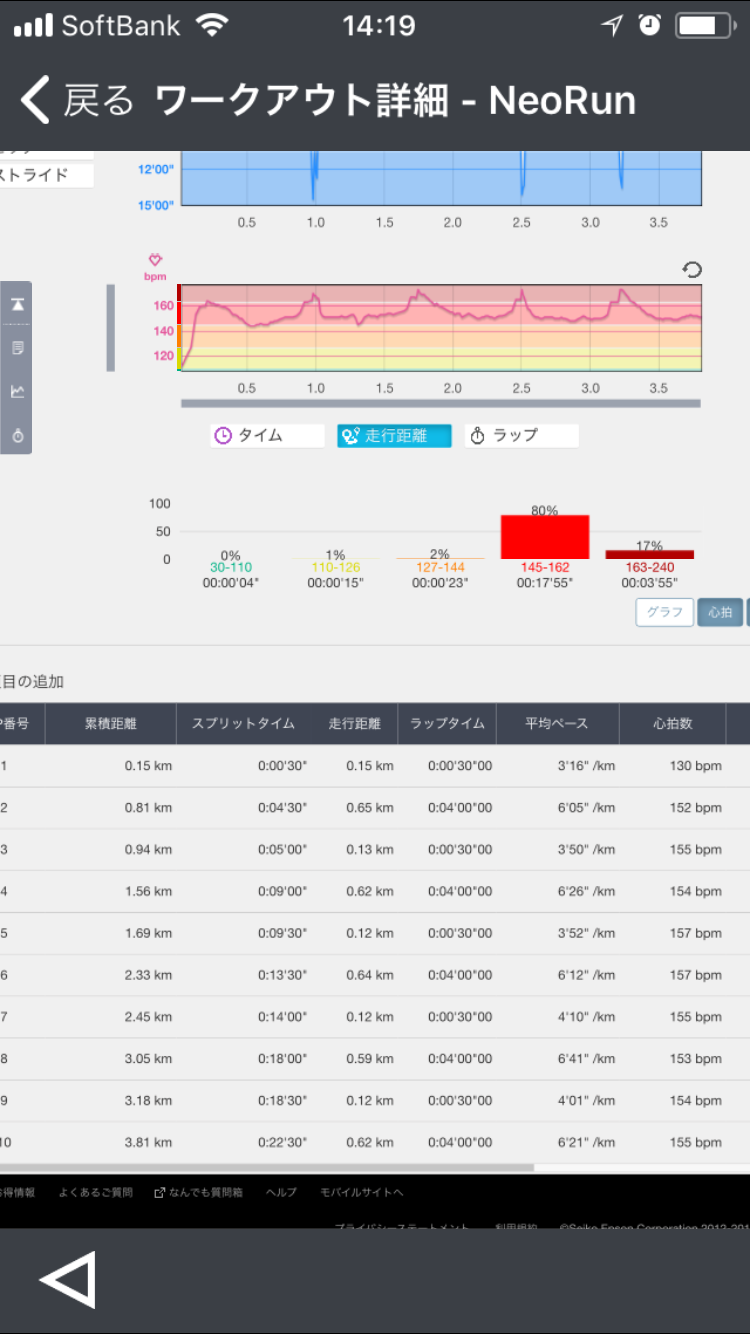Click the lap table horizontal scrollbar
The image size is (750, 1334).
(x=267, y=1167)
